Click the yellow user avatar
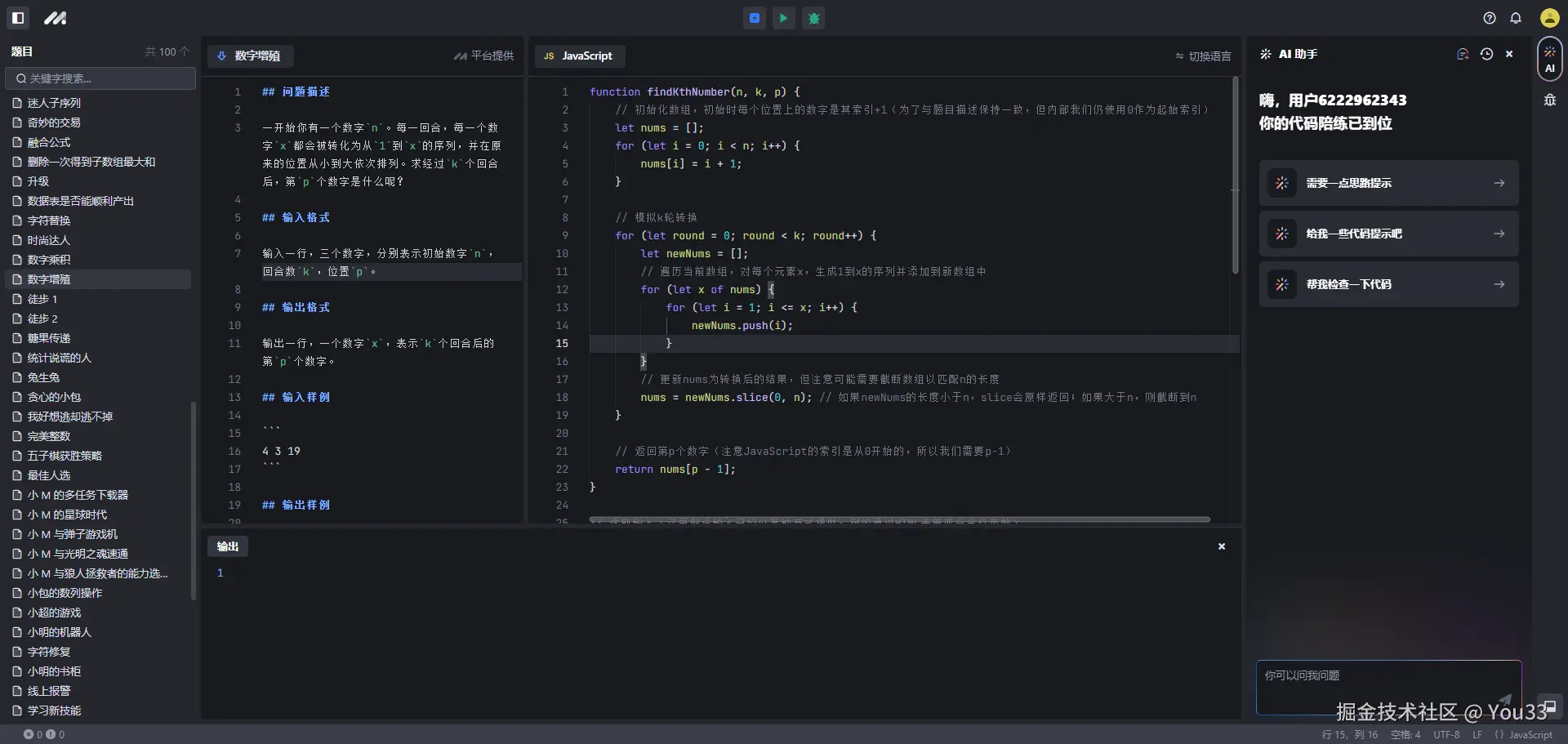 point(1549,18)
